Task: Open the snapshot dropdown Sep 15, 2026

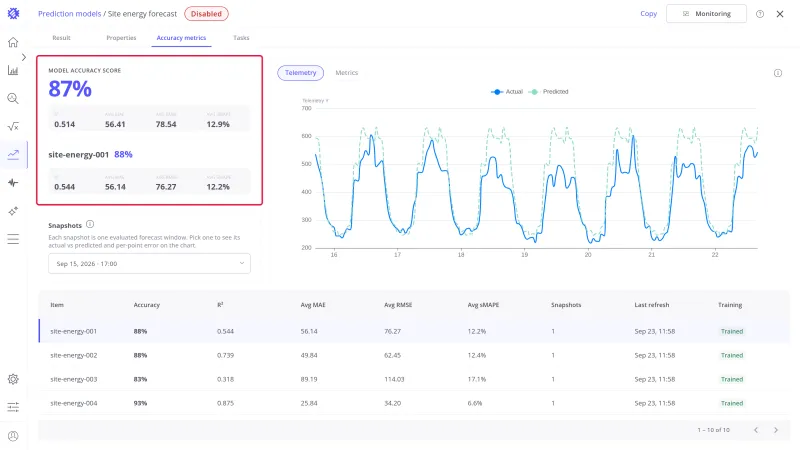Action: tap(149, 264)
